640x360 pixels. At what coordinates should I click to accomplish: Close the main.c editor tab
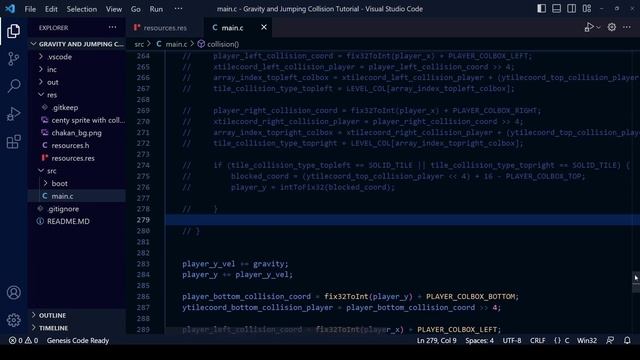(x=264, y=27)
